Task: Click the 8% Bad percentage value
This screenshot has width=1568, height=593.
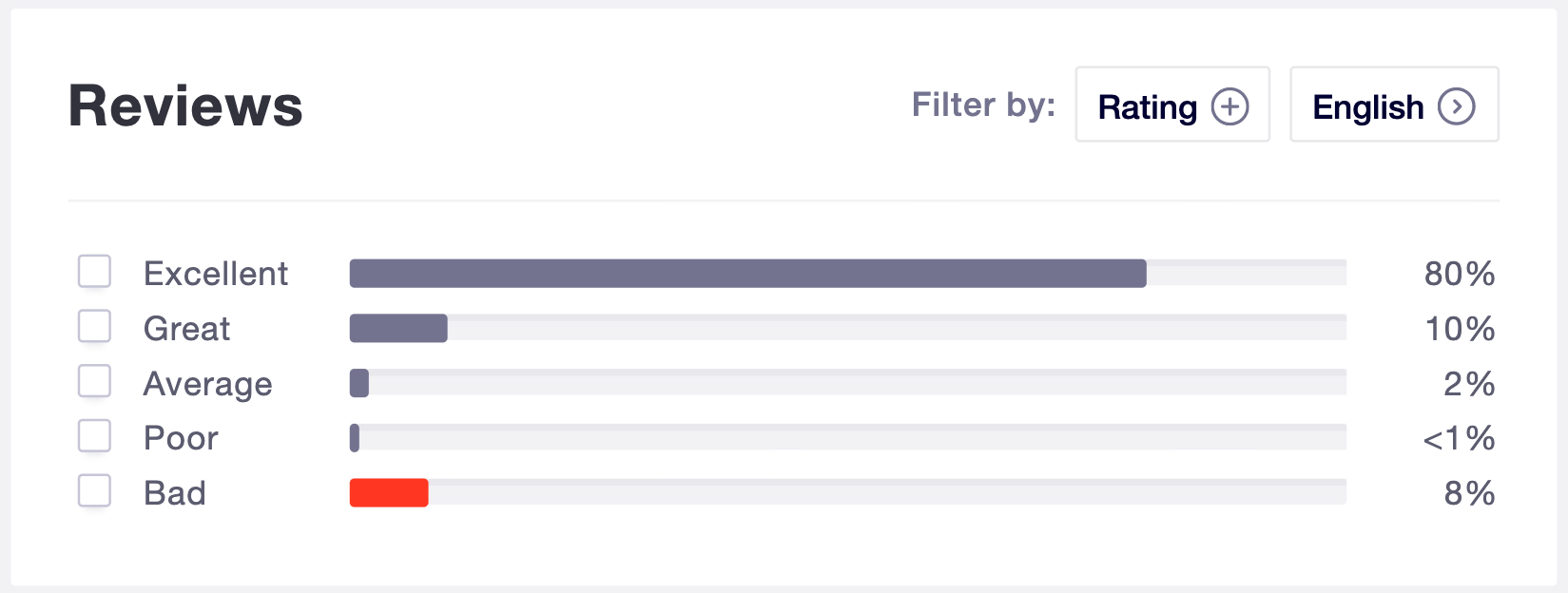Action: [x=1469, y=493]
